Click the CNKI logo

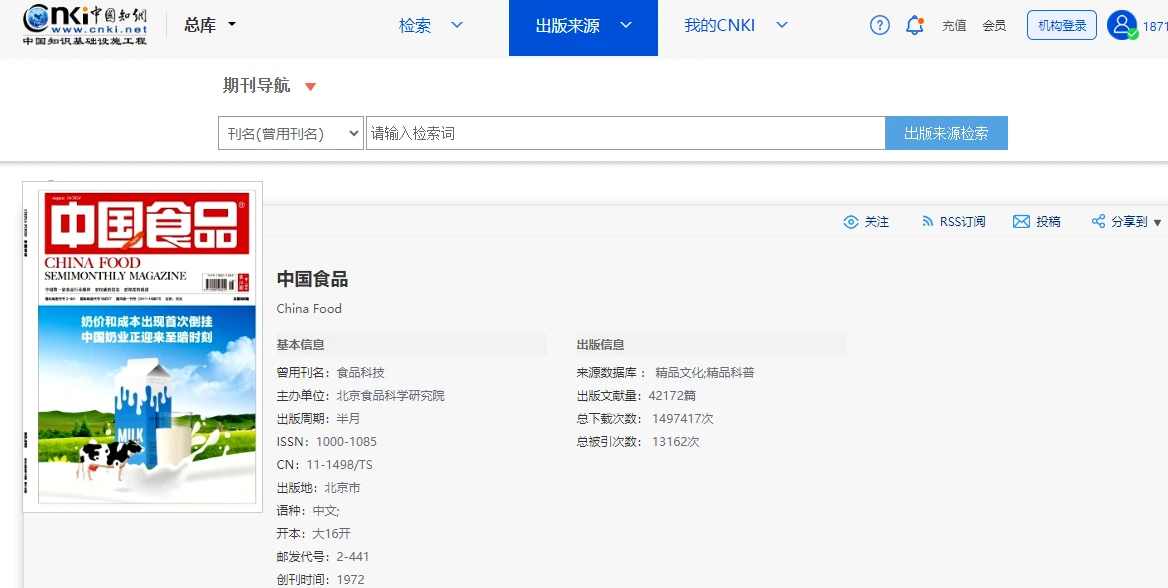coord(84,25)
